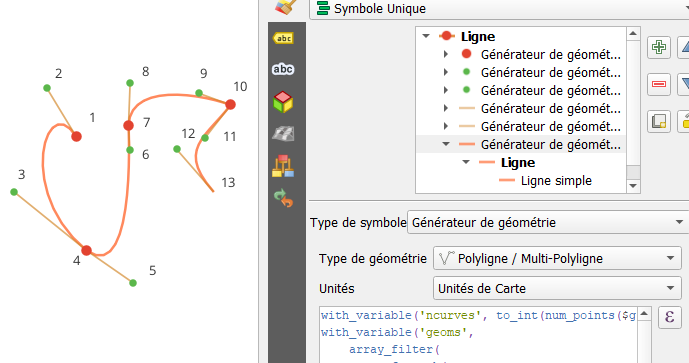Click red vertex point 1 on map
The height and width of the screenshot is (363, 689).
[76, 137]
